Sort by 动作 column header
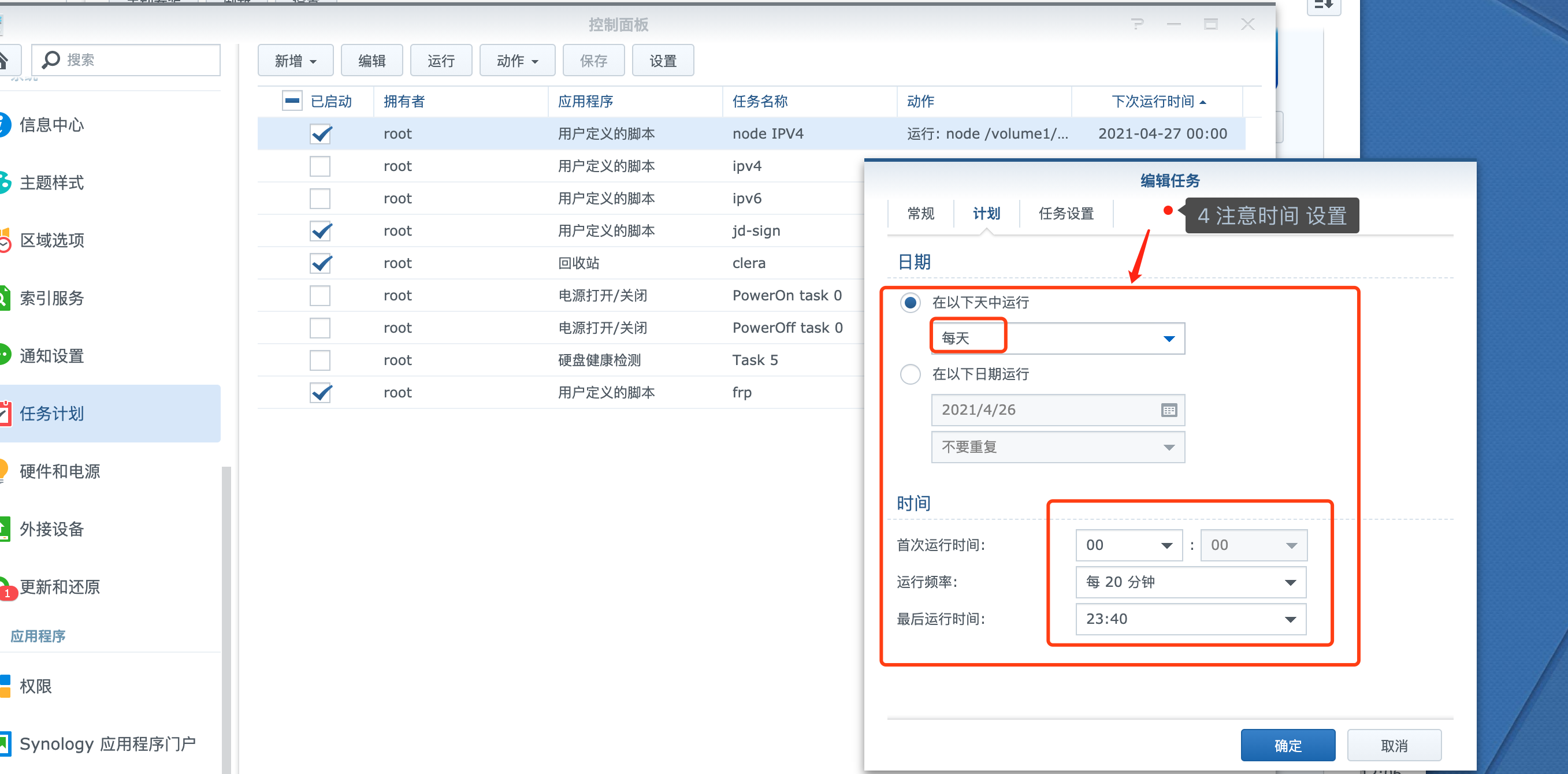The height and width of the screenshot is (774, 1568). point(984,101)
